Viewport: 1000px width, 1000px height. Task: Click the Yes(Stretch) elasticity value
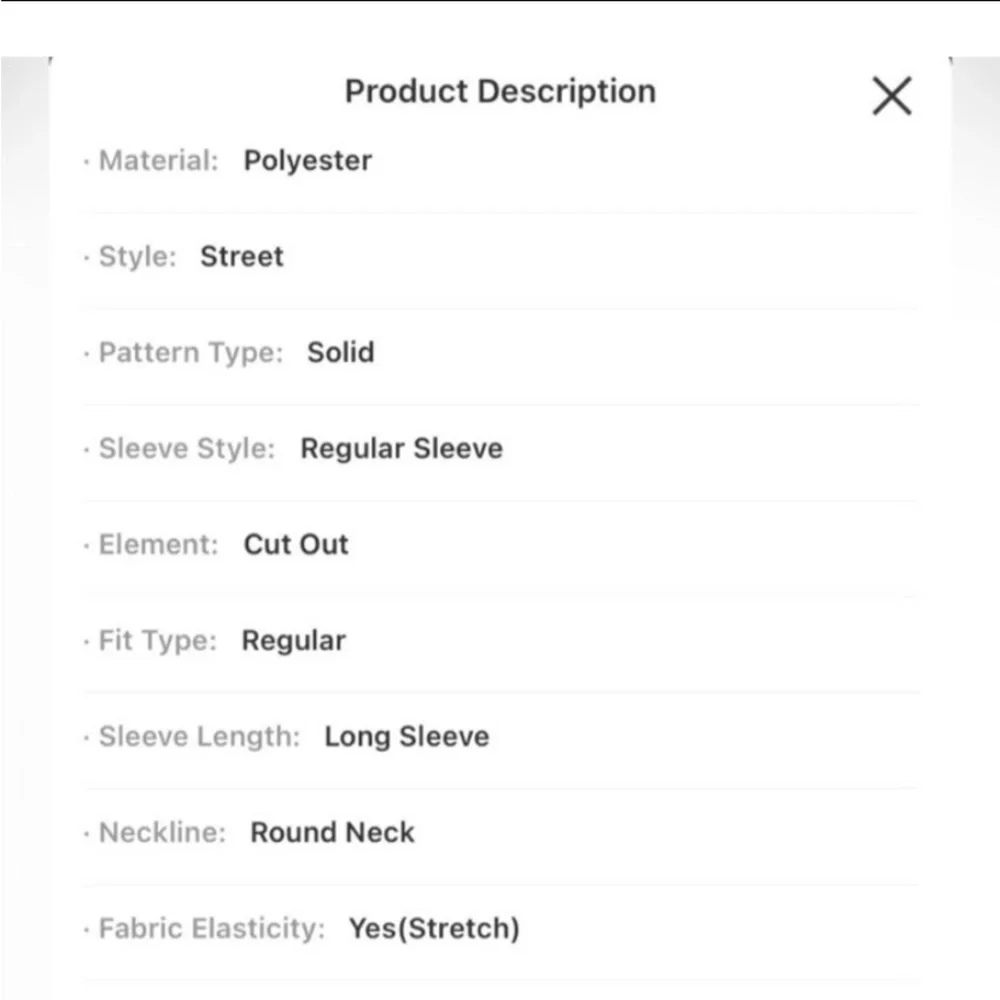pos(434,929)
